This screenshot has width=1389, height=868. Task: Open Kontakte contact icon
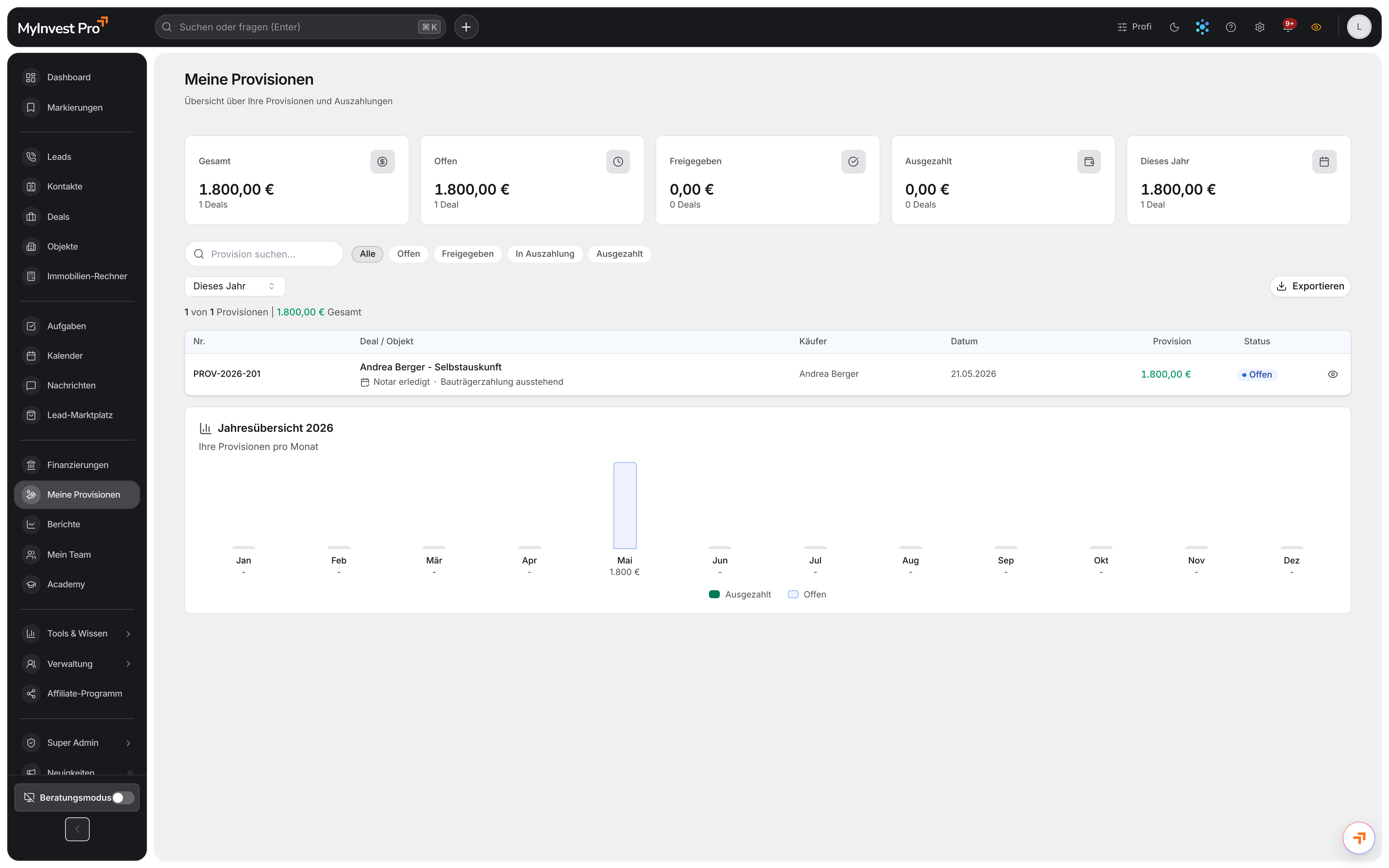[31, 187]
